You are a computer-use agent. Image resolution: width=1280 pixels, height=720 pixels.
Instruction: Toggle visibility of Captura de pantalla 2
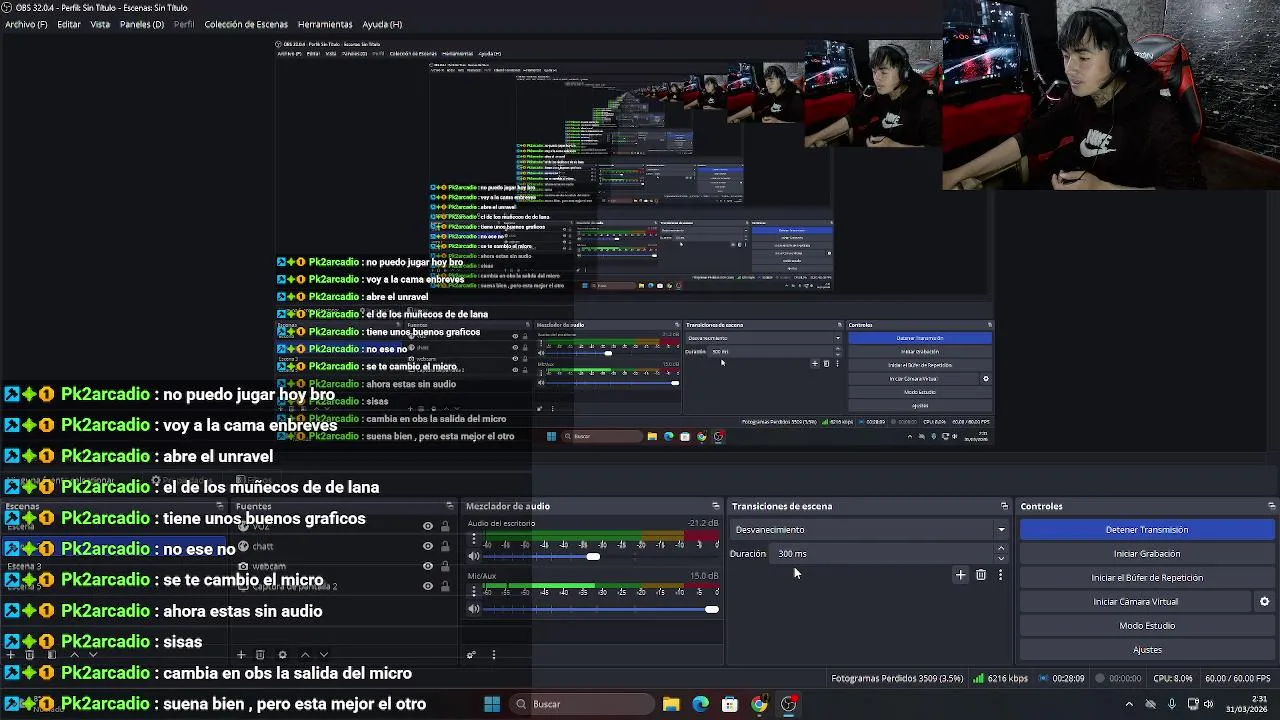pyautogui.click(x=428, y=586)
